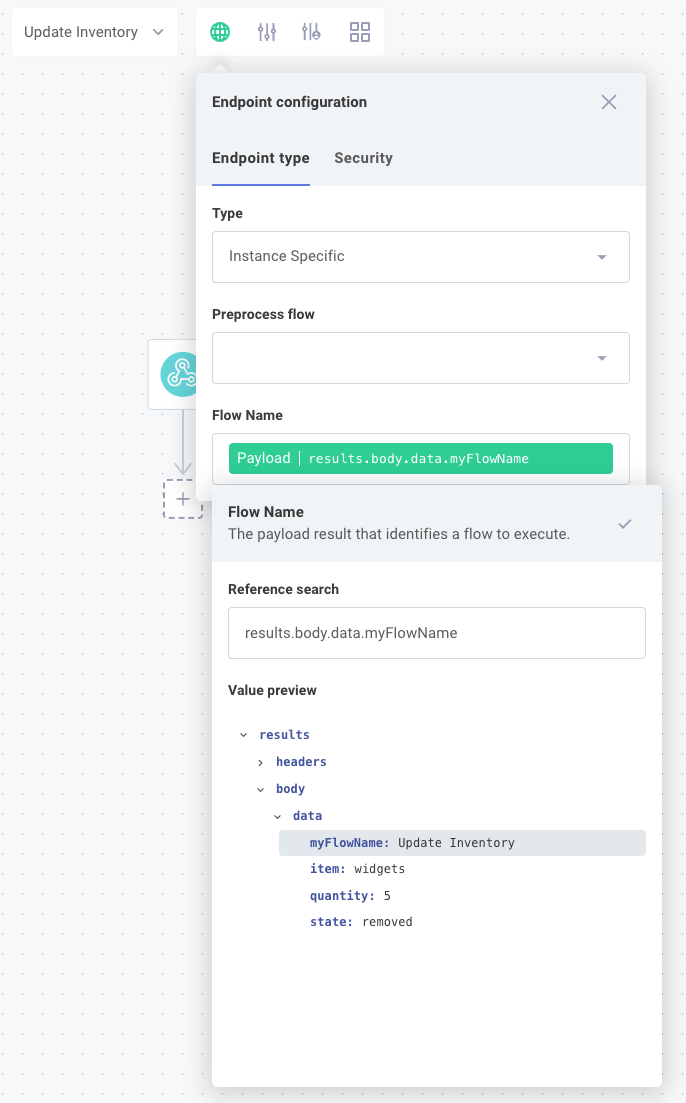The width and height of the screenshot is (686, 1103).
Task: Select the teal trigger node on the canvas
Action: [180, 373]
